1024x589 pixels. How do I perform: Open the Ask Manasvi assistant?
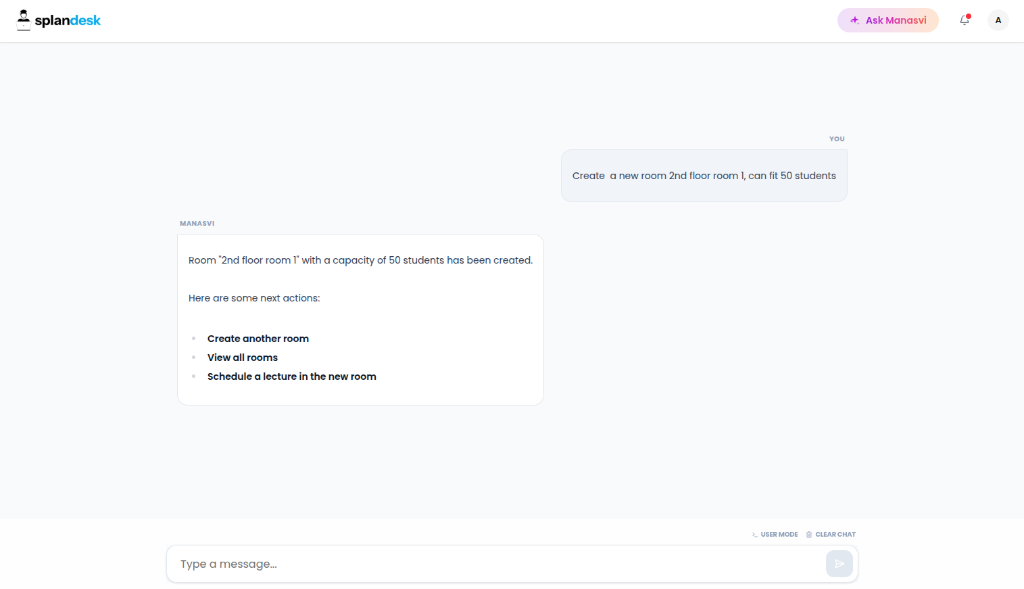[x=888, y=20]
